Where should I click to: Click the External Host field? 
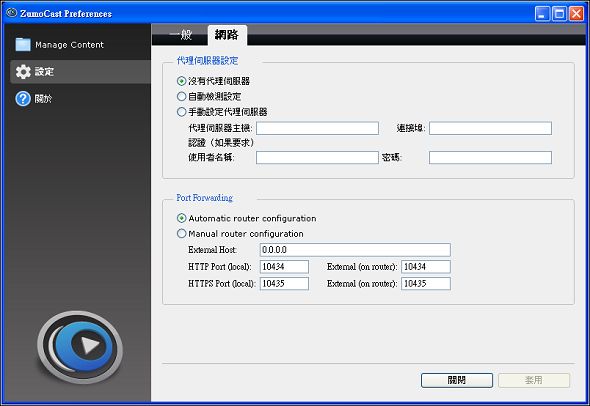point(355,249)
